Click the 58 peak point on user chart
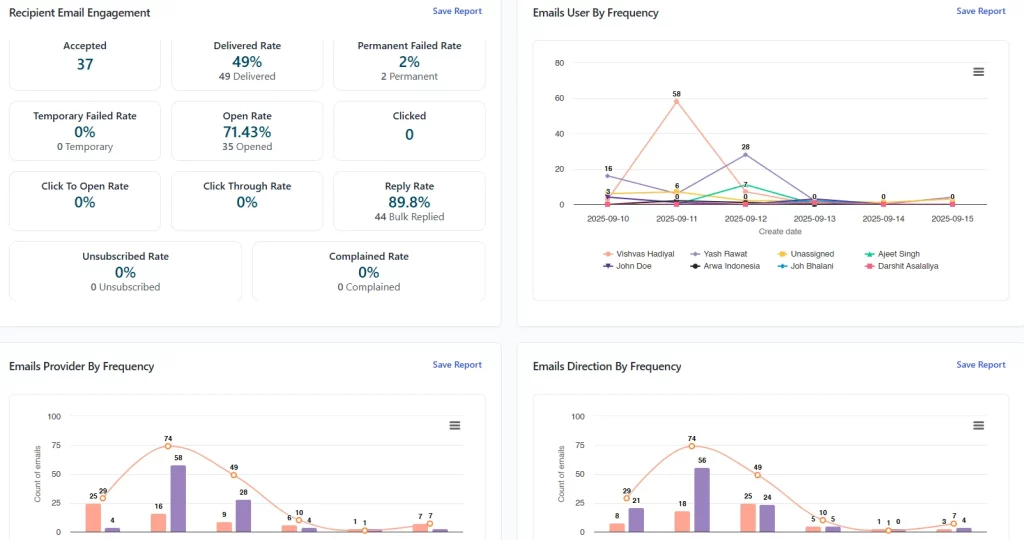1024x540 pixels. (x=677, y=102)
